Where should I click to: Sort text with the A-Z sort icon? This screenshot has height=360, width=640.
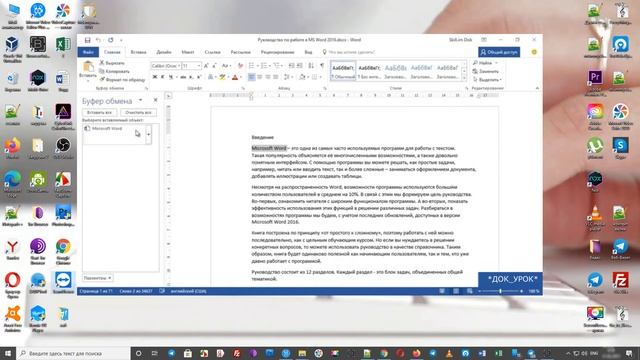click(x=311, y=66)
